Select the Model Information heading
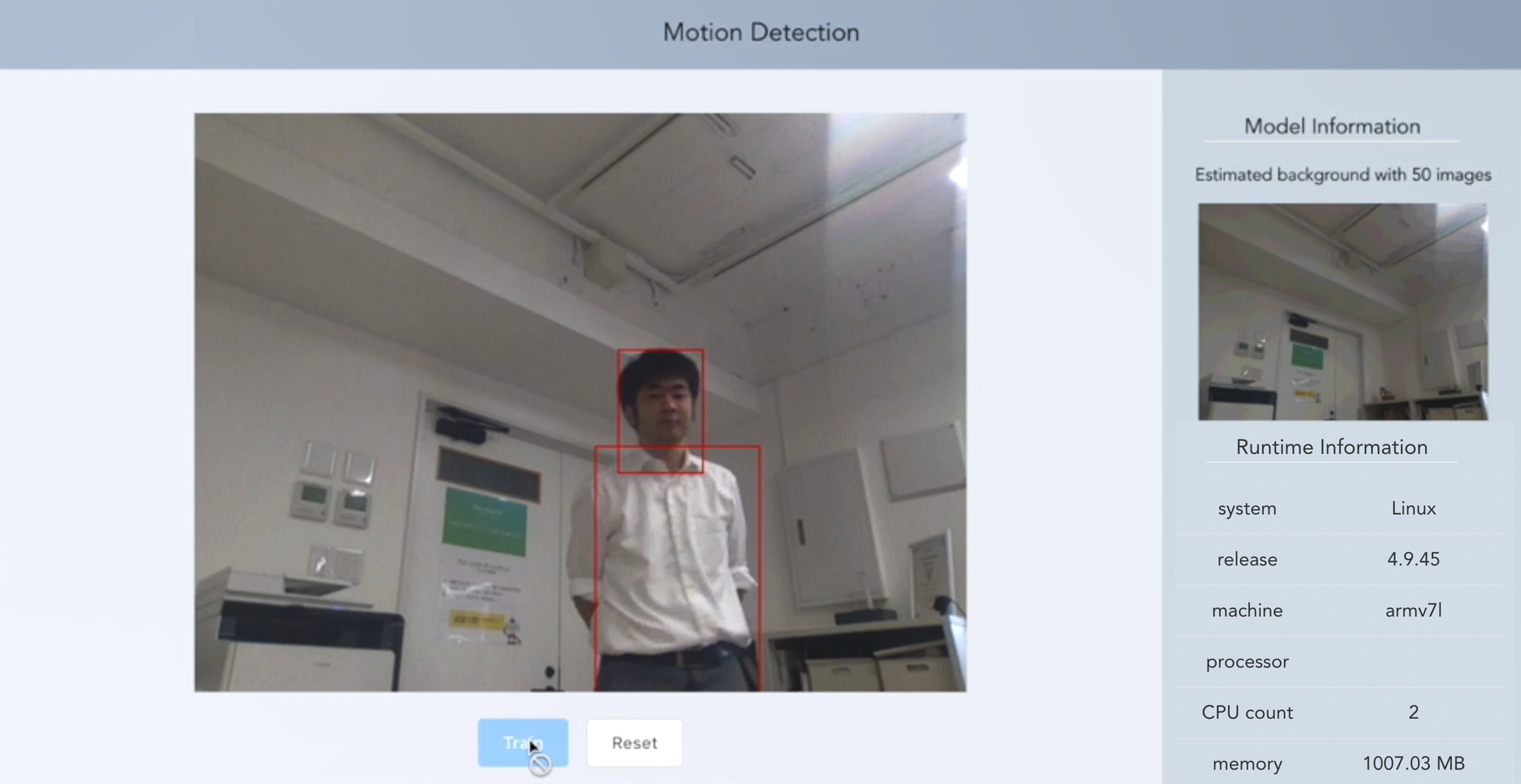This screenshot has height=784, width=1521. pos(1332,127)
